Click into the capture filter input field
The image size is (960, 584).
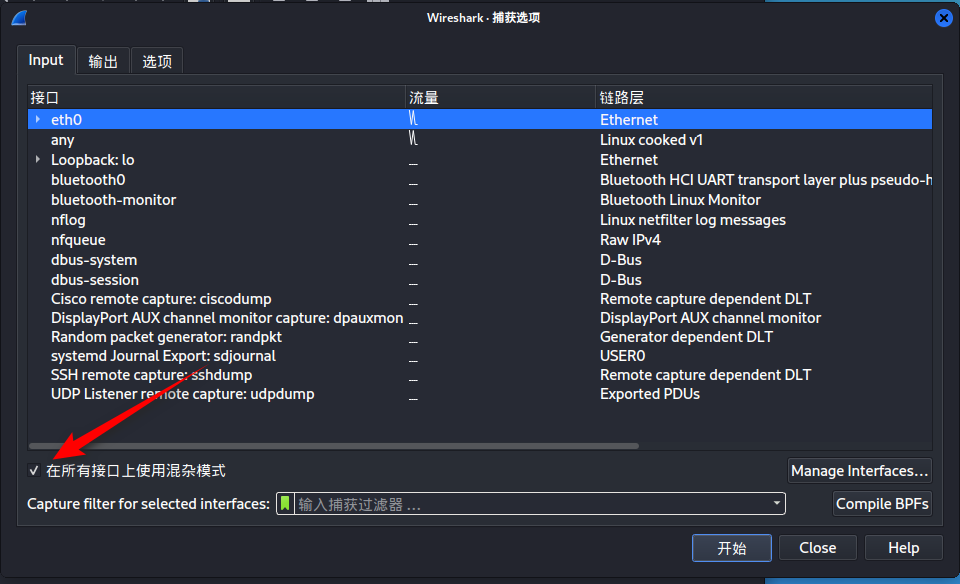tap(533, 504)
